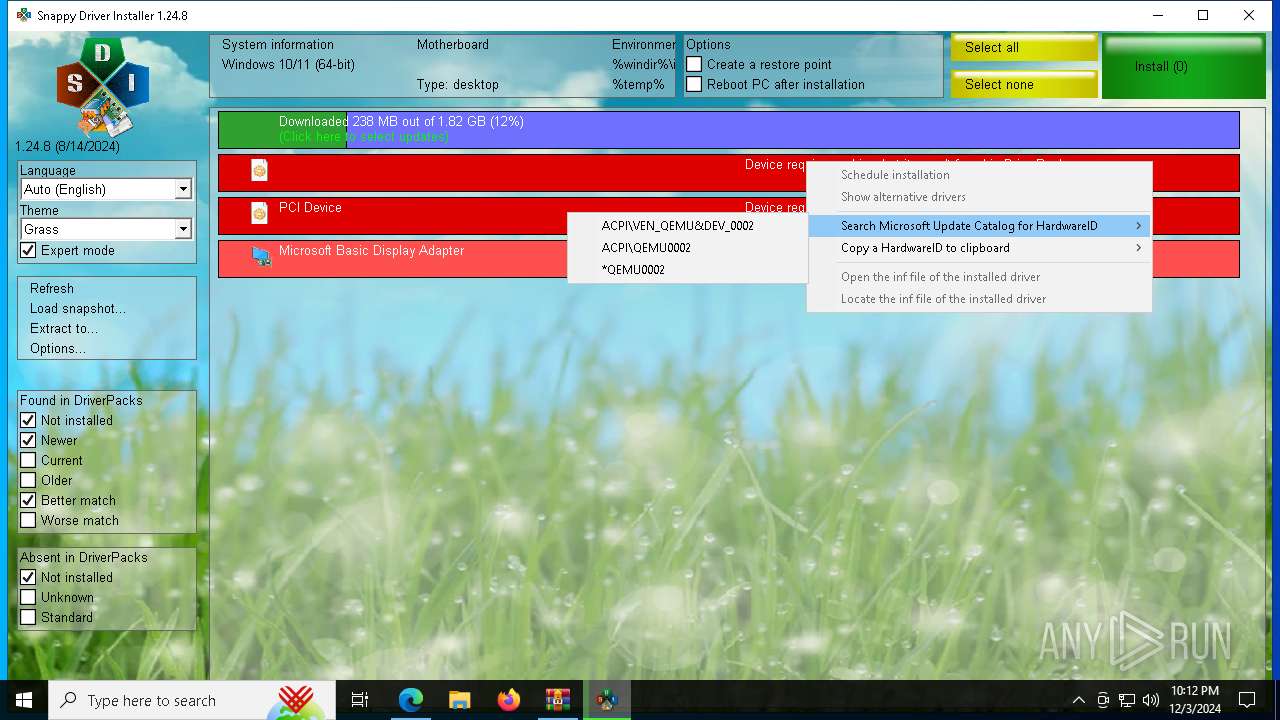This screenshot has width=1280, height=720.
Task: Click the Select none button
Action: [1024, 84]
